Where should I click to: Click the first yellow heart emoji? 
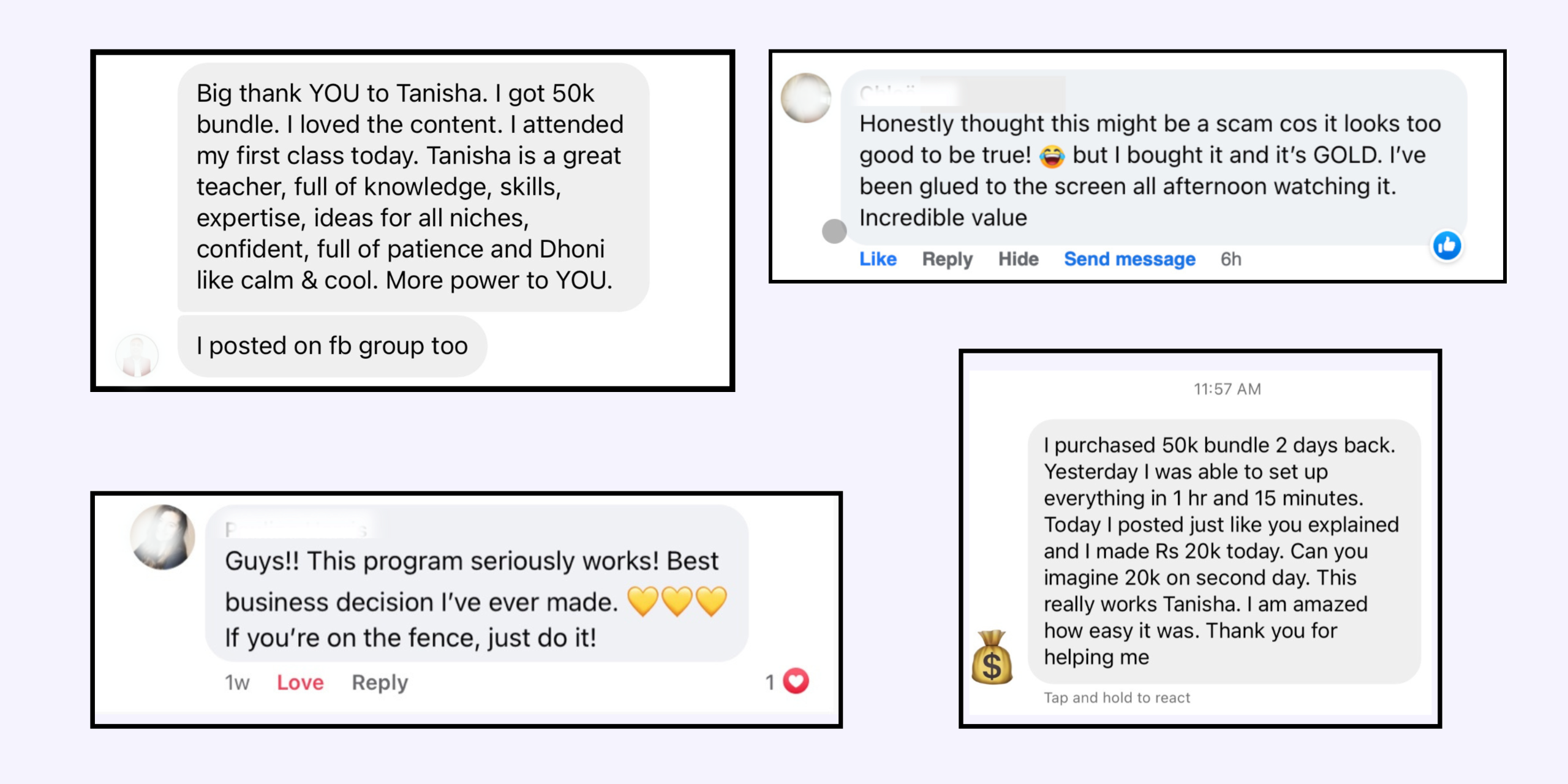(643, 601)
